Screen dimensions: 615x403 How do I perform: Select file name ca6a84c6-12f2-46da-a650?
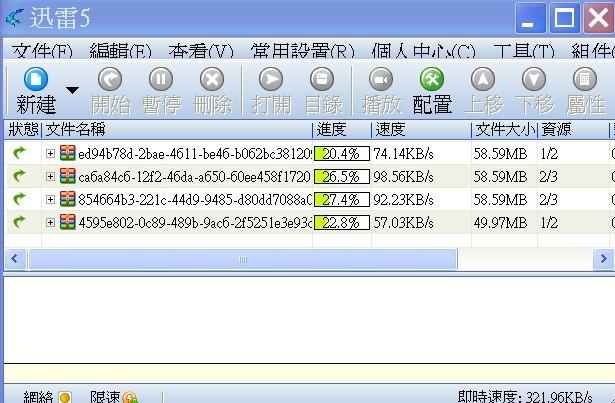click(195, 177)
